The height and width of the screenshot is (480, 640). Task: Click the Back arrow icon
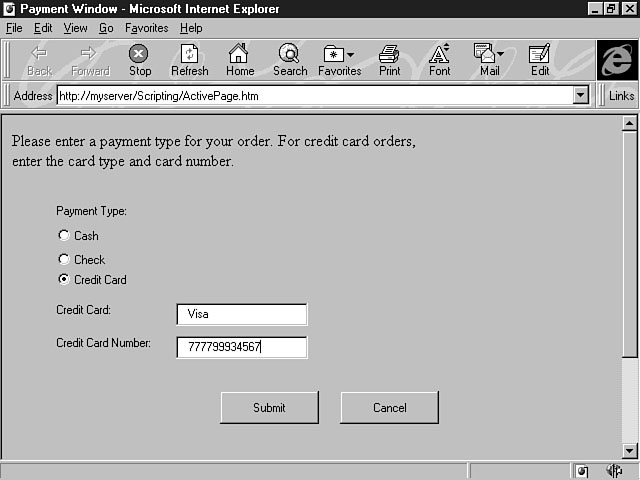[x=40, y=54]
